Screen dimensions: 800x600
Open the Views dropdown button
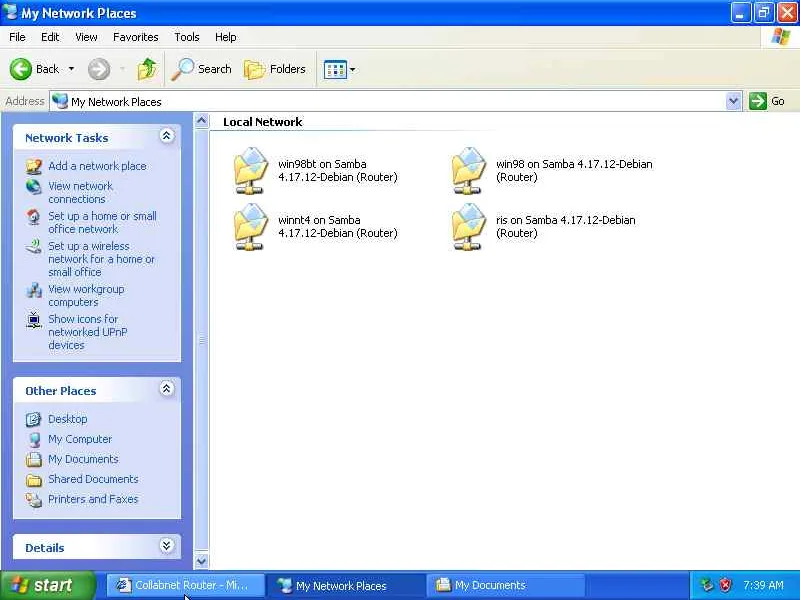pyautogui.click(x=340, y=69)
